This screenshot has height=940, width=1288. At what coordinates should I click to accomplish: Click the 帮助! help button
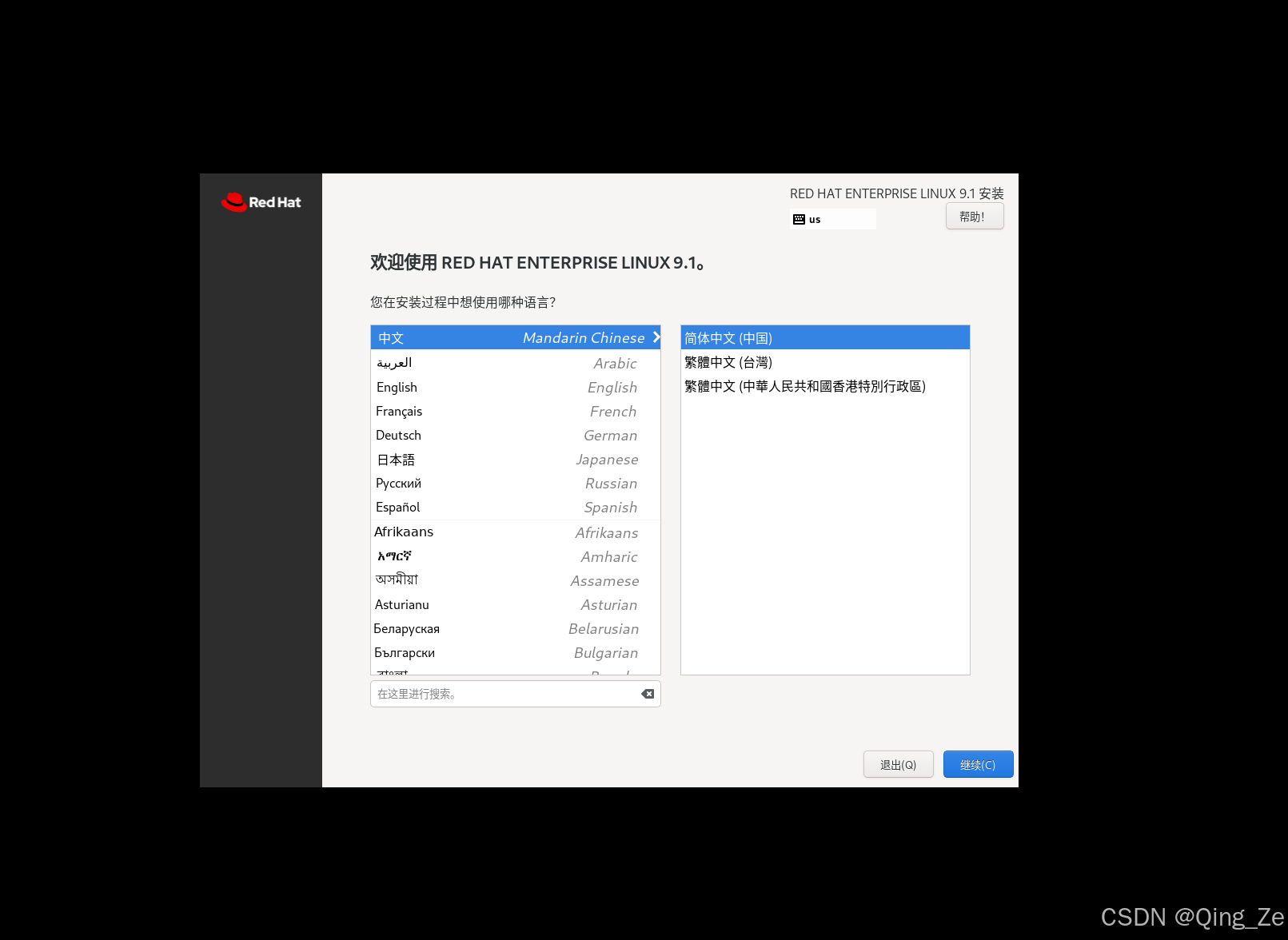tap(975, 217)
